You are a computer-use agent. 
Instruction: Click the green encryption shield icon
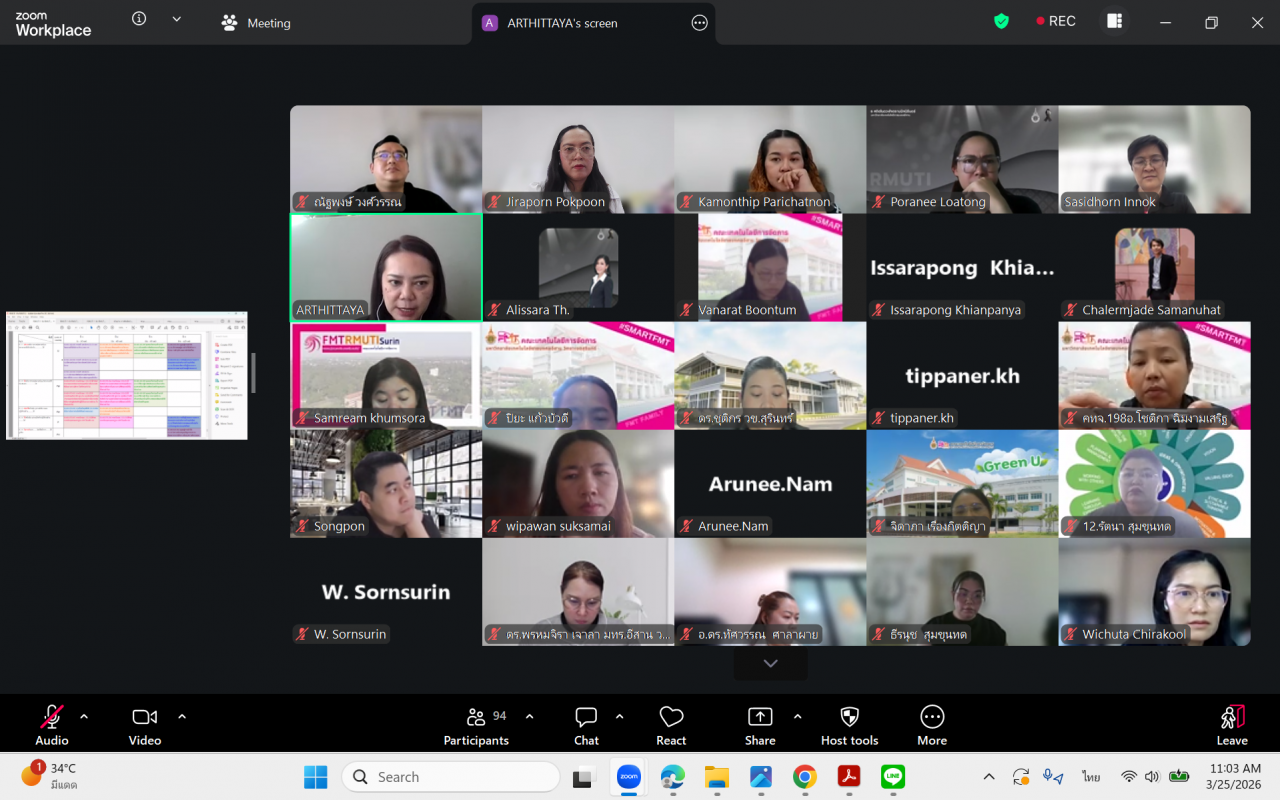coord(1001,21)
